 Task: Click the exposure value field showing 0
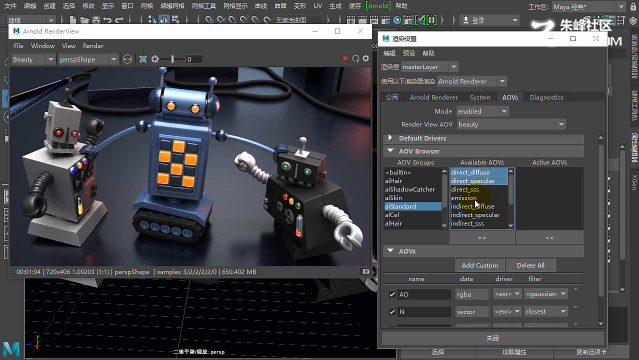pos(194,60)
